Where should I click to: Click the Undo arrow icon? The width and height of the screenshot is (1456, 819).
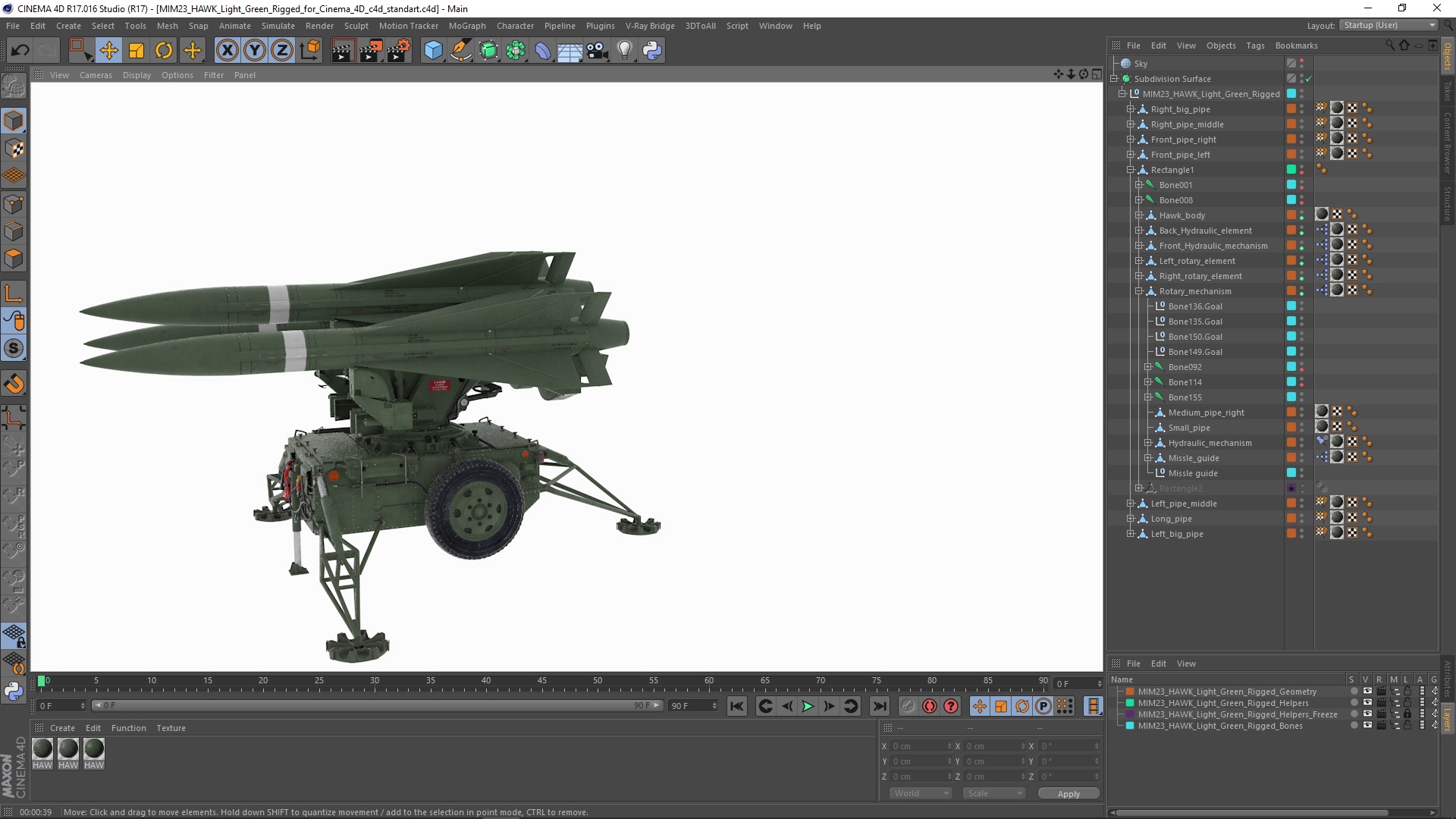(20, 51)
